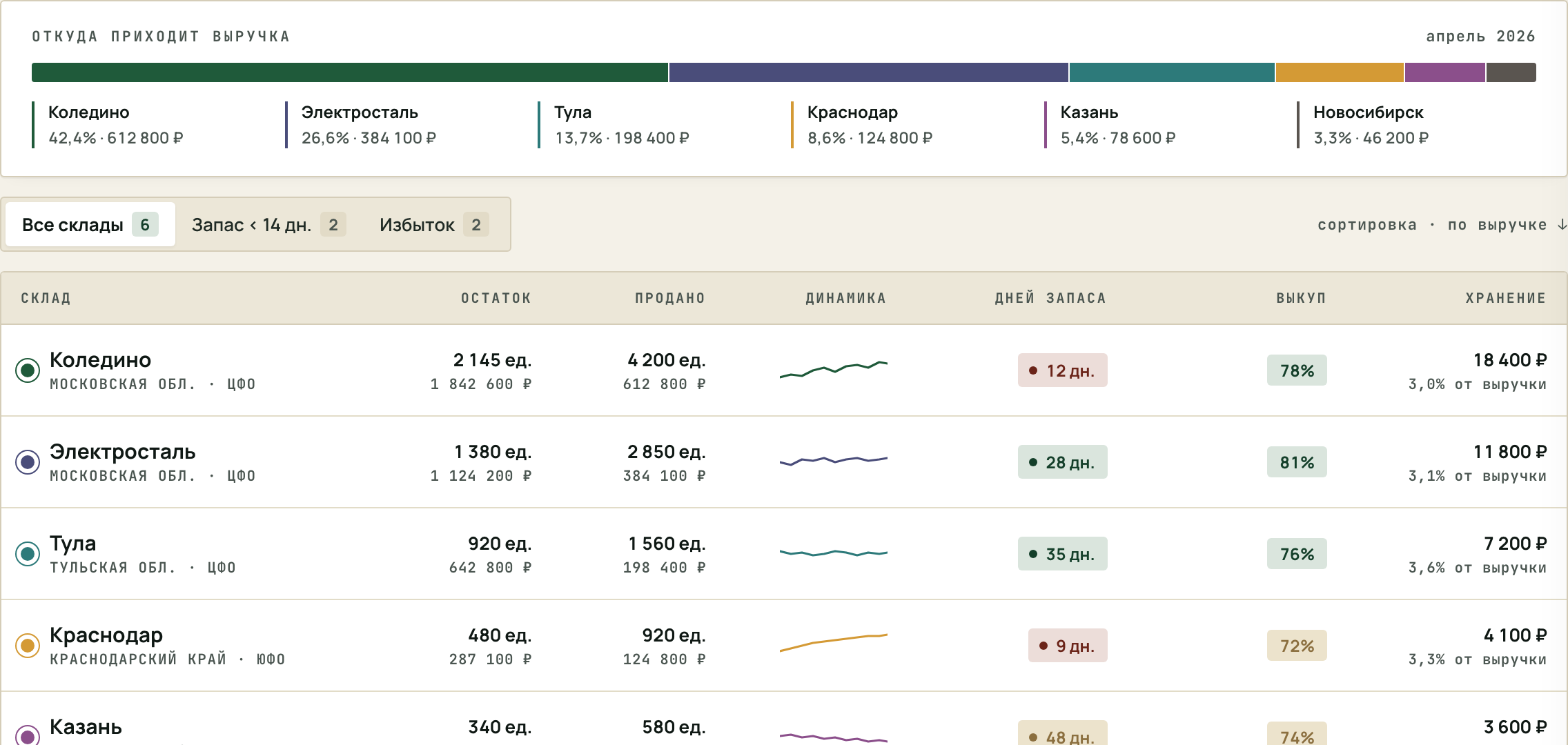Open the Электросталь sales trend sparkline

[x=834, y=460]
